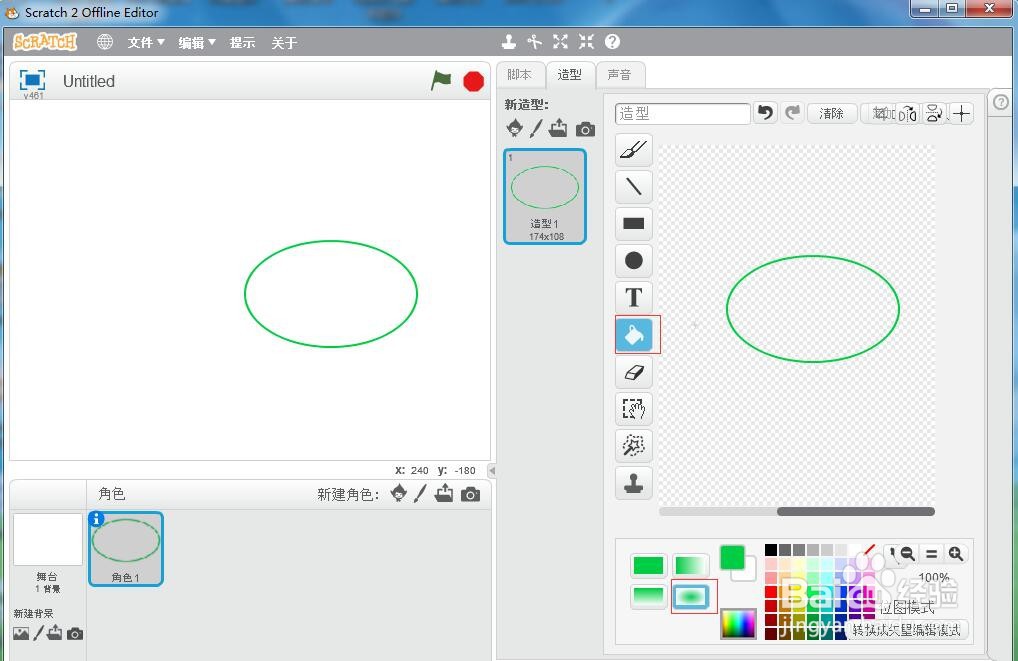Collapse the stage panel arrow
This screenshot has height=661, width=1018.
click(x=492, y=470)
